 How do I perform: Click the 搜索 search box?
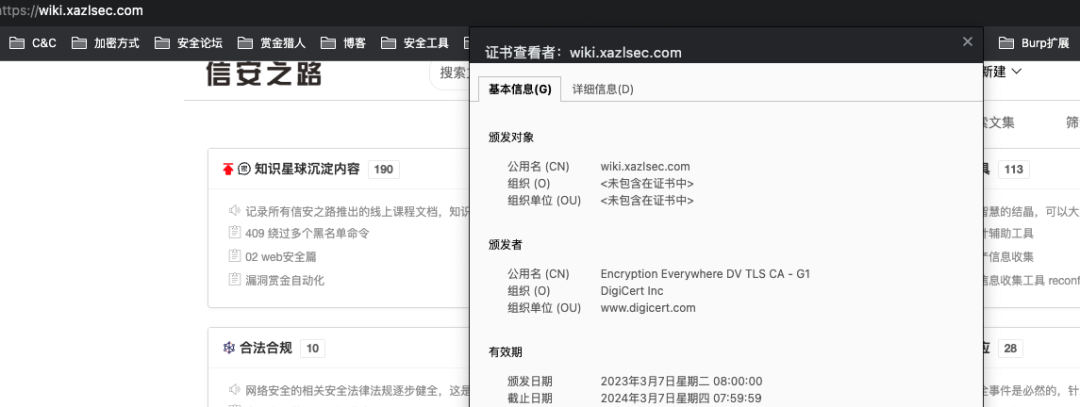[449, 73]
